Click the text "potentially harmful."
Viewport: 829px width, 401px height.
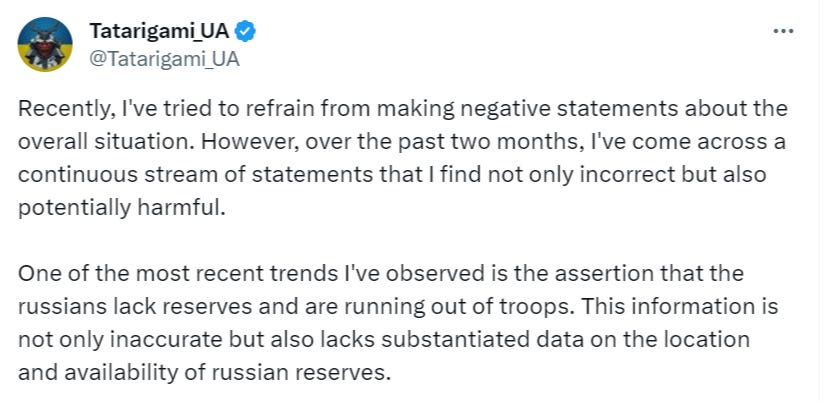[122, 208]
